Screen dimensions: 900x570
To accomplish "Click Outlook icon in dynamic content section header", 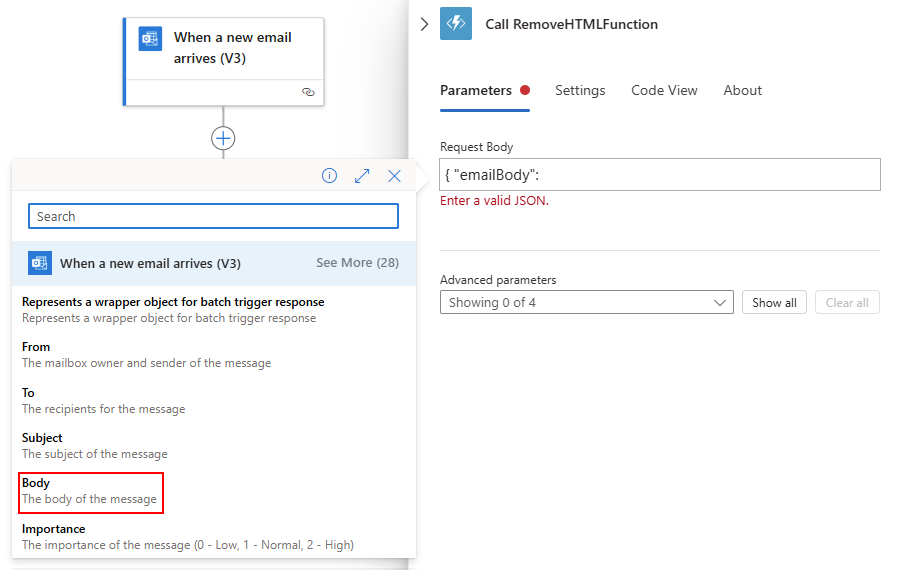I will 40,263.
